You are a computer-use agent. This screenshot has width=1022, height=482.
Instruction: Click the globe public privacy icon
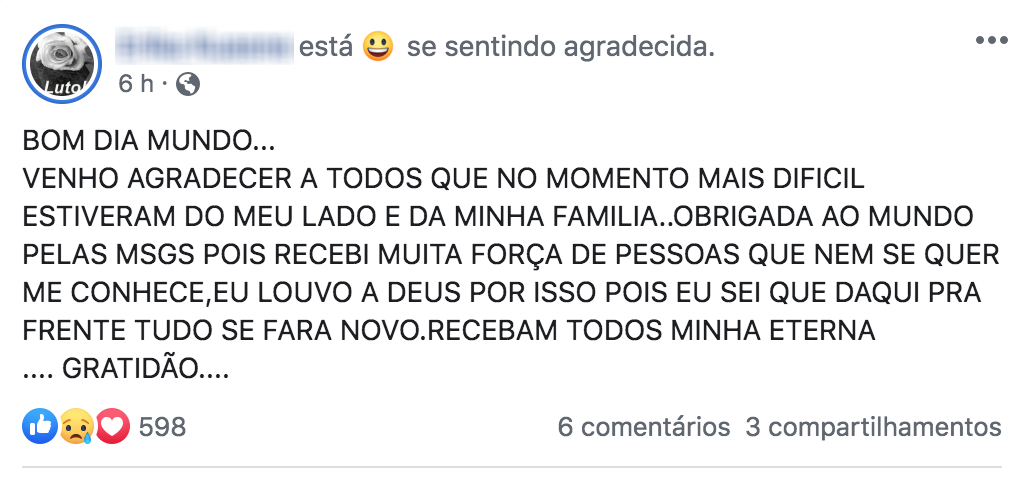coord(188,85)
